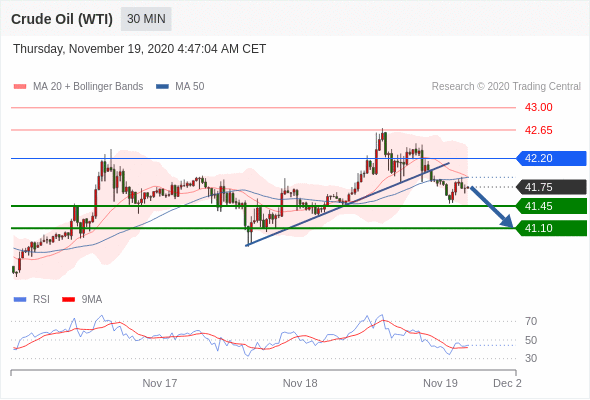Select the 42.20 blue pivot price tag

pyautogui.click(x=551, y=158)
